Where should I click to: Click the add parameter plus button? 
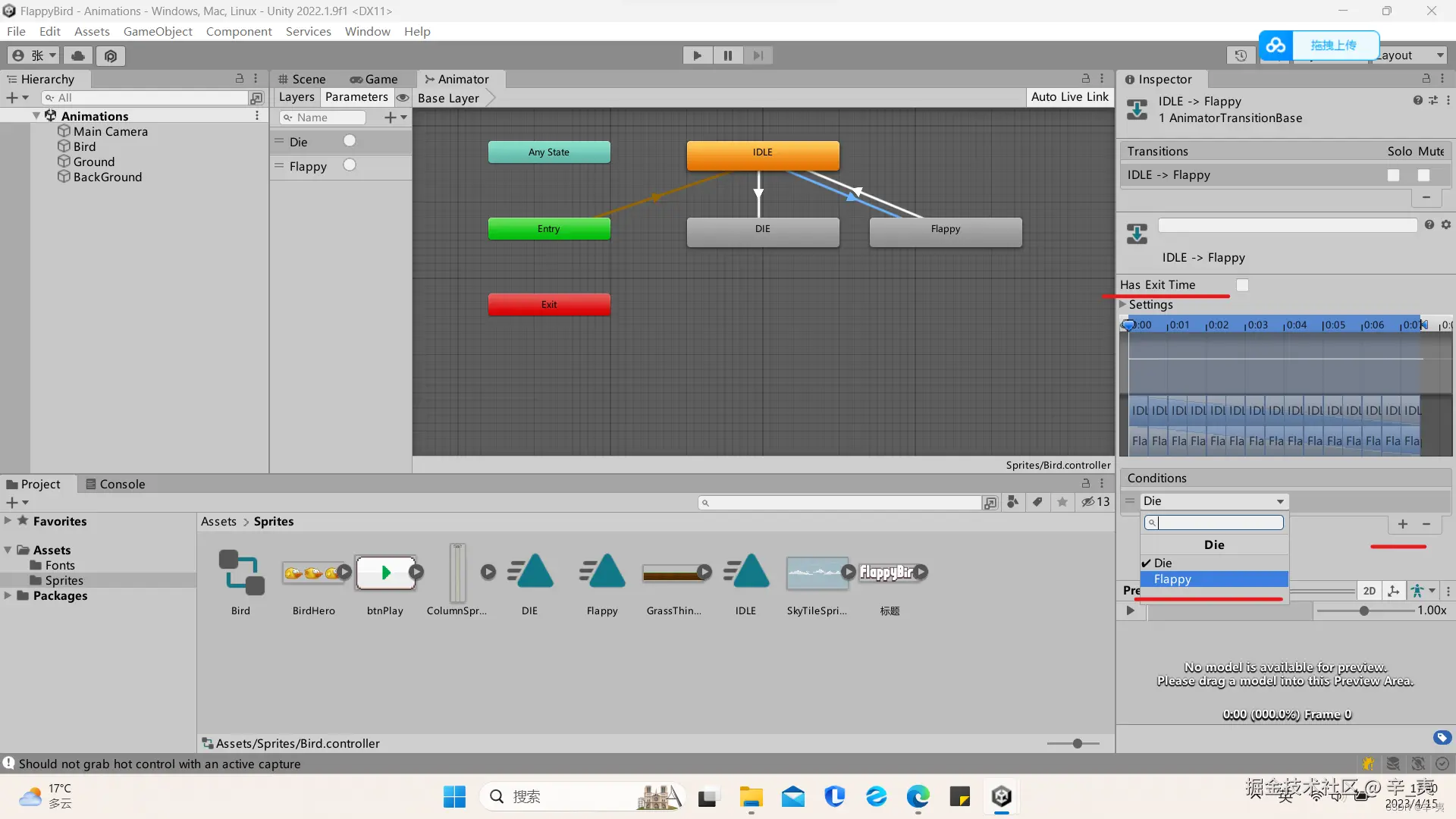pos(391,118)
